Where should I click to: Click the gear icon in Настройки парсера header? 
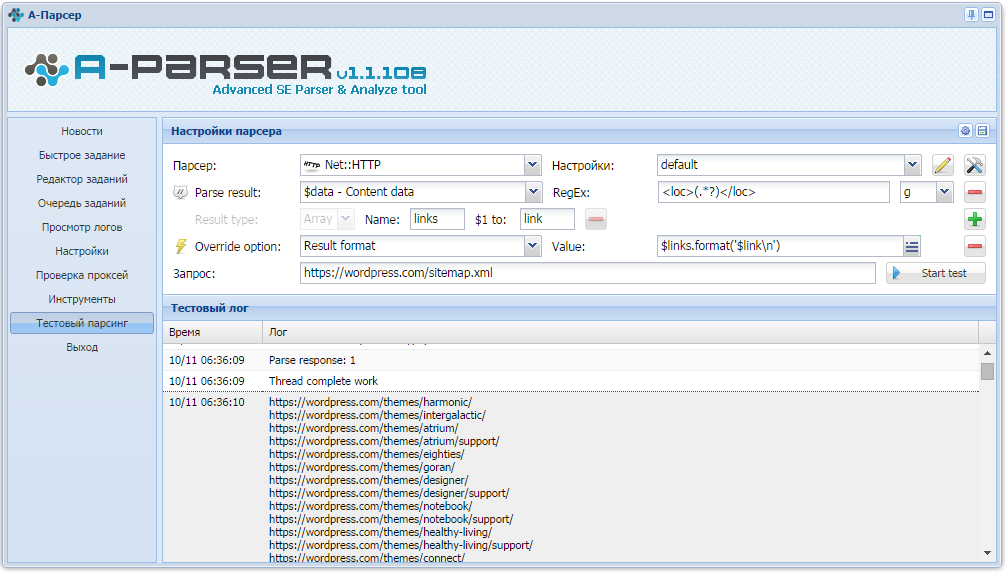[965, 131]
